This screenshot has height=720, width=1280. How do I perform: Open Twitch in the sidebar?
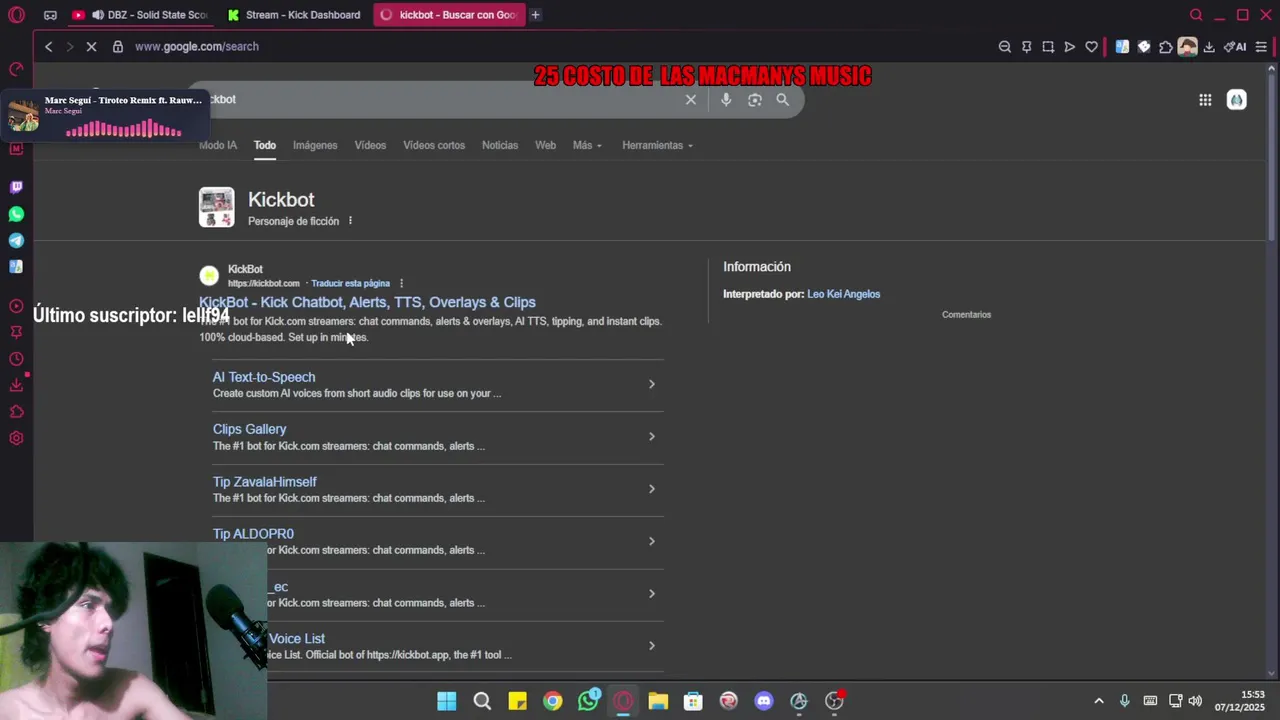(16, 187)
